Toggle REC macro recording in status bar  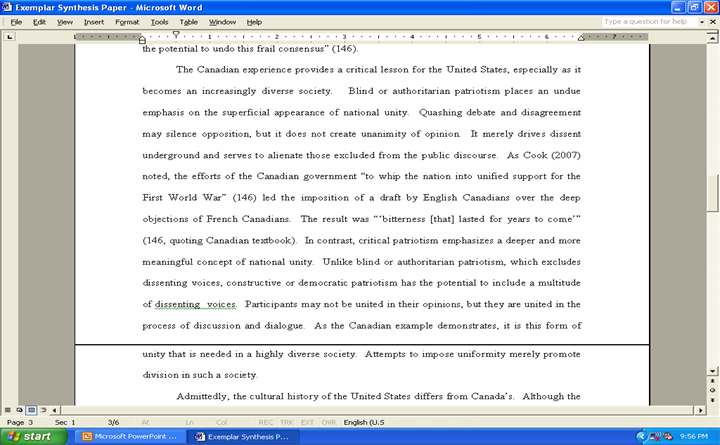[265, 422]
